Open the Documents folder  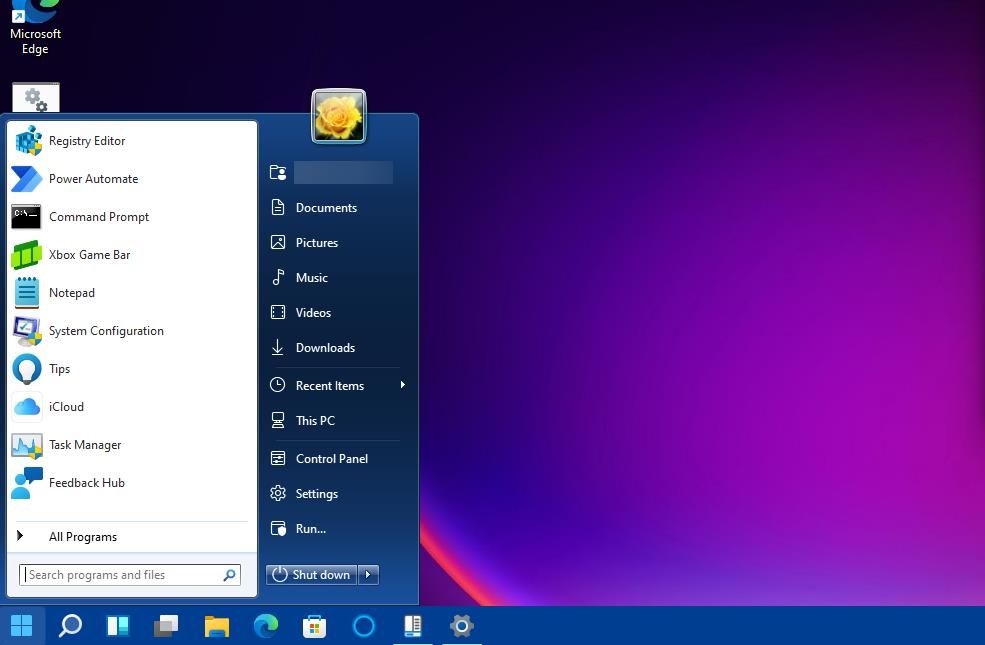point(326,207)
